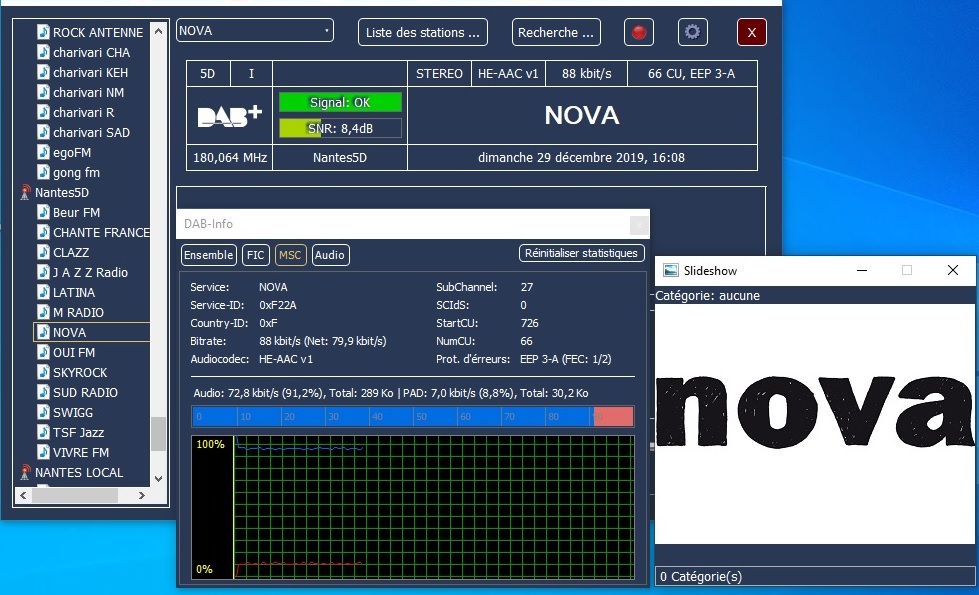Click charivari CHA station icon
Image resolution: width=979 pixels, height=595 pixels.
[x=43, y=52]
